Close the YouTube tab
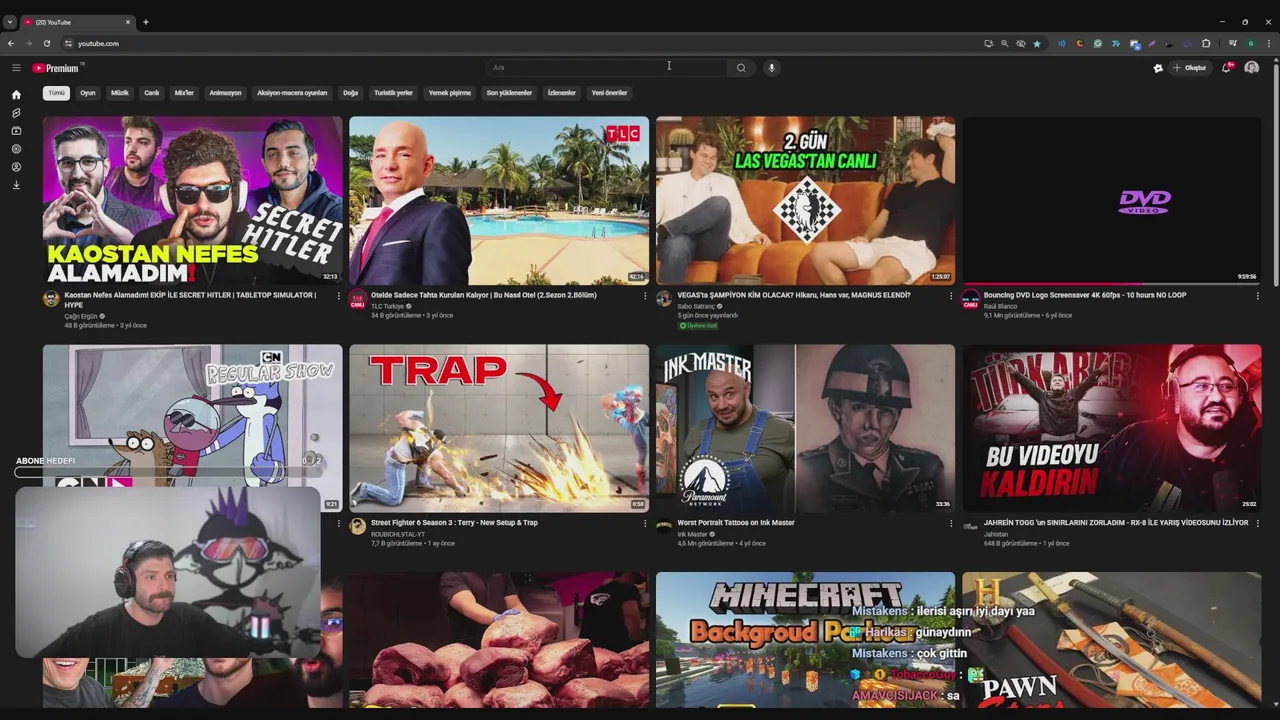 128,22
